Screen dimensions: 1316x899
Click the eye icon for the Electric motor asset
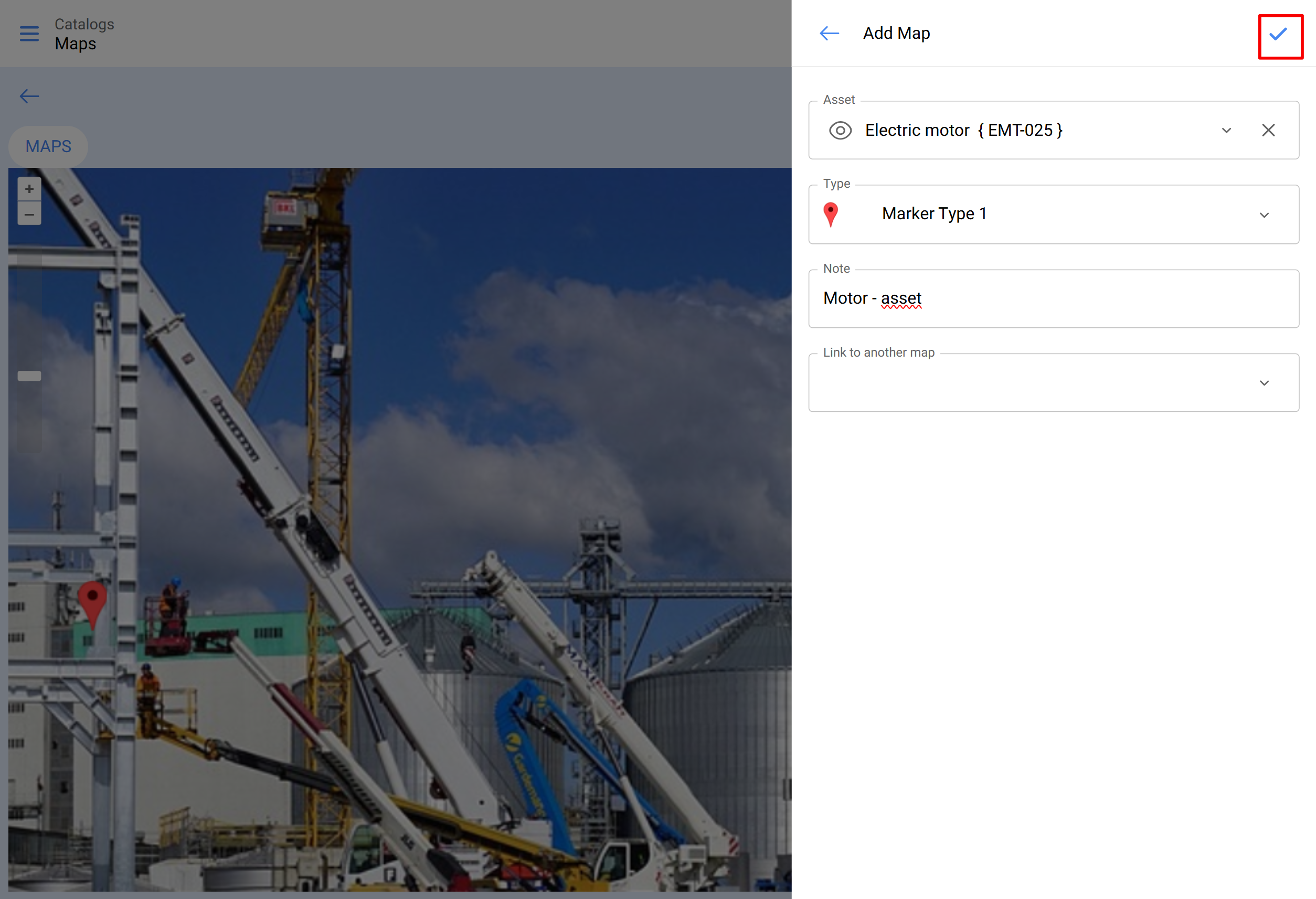840,130
